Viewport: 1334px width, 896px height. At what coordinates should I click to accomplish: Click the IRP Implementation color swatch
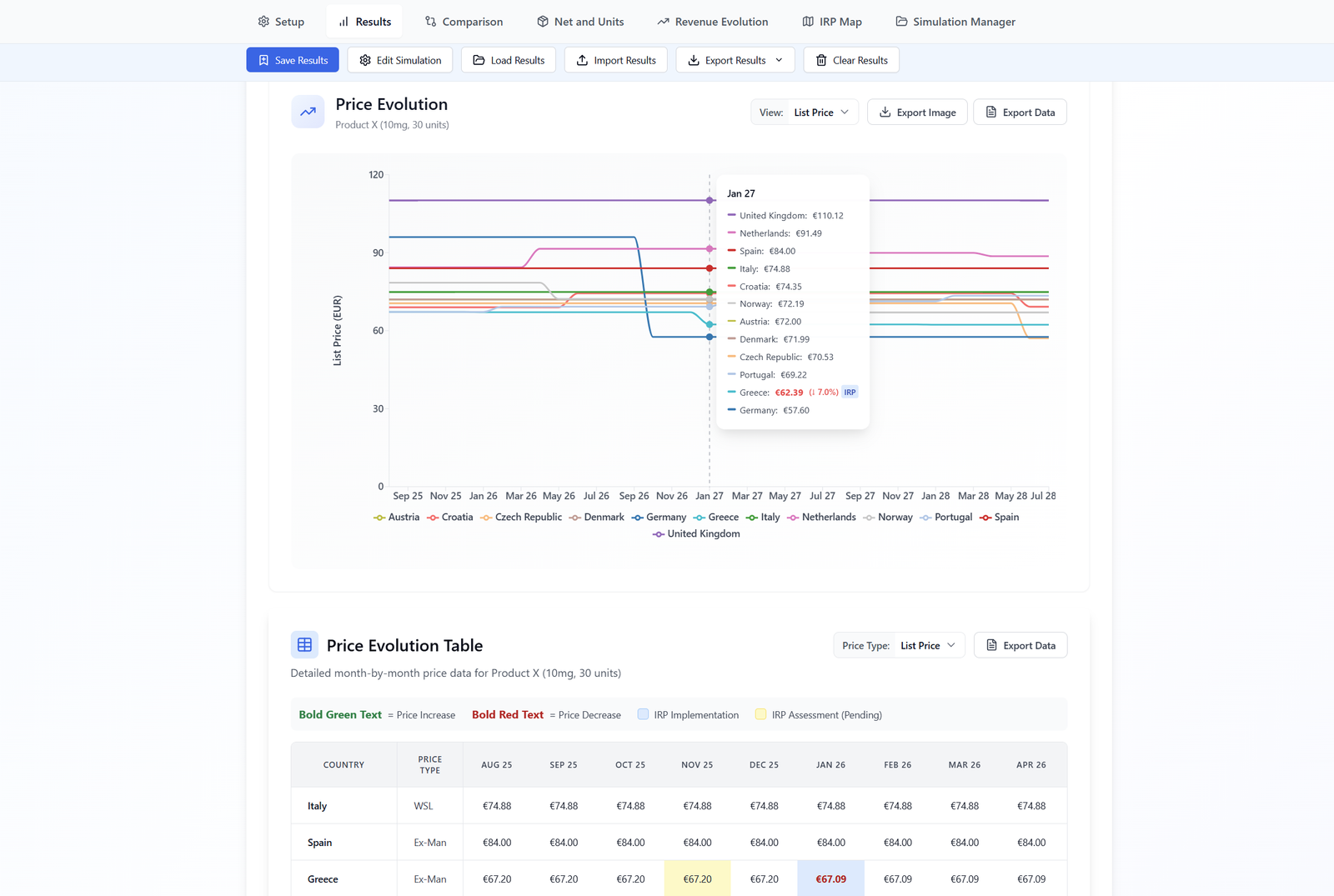(643, 713)
